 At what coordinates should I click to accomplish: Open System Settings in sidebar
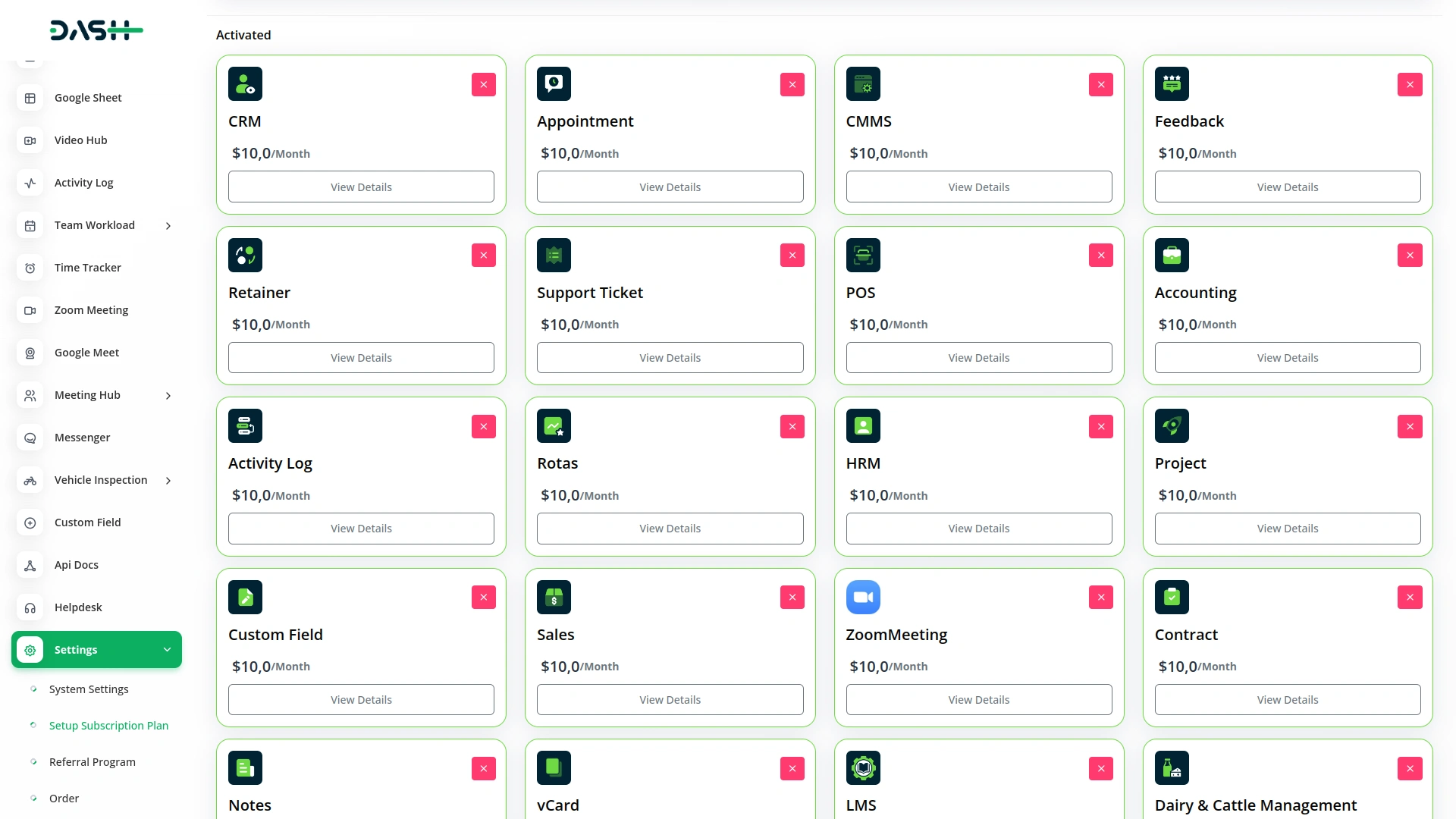pyautogui.click(x=89, y=689)
